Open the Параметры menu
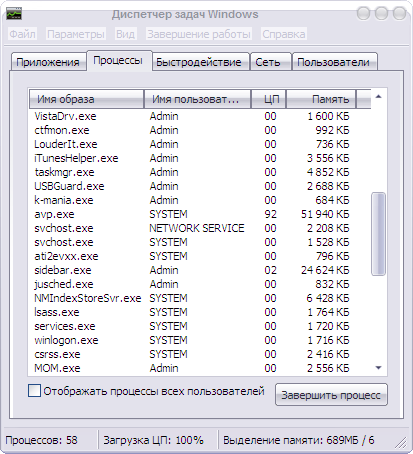The image size is (413, 454). (76, 34)
